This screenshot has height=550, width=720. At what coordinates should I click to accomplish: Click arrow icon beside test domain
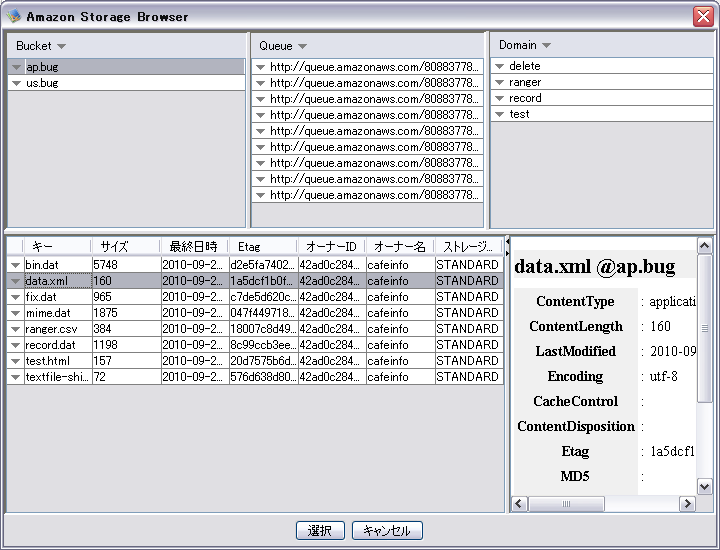coord(499,115)
